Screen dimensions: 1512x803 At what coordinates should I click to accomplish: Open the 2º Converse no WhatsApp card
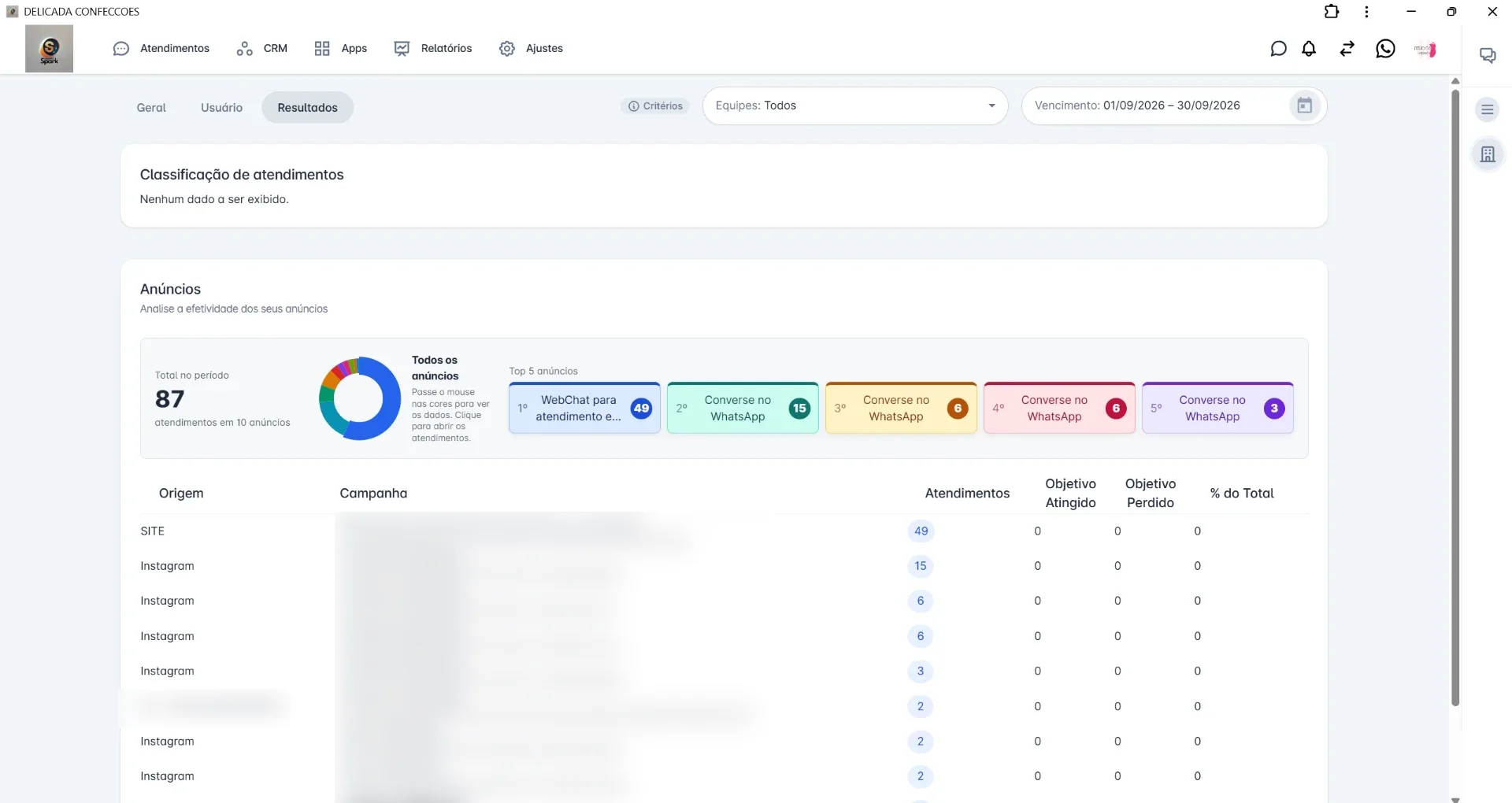point(743,408)
